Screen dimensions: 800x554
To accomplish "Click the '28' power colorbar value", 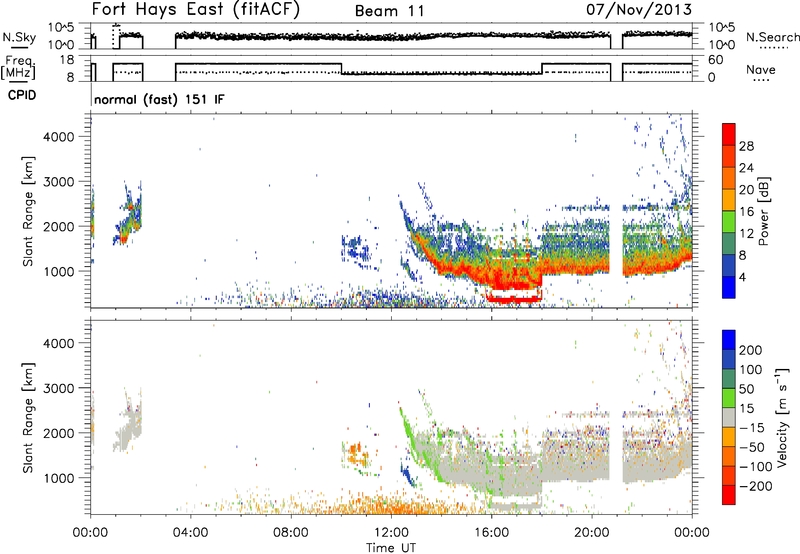I will click(746, 146).
